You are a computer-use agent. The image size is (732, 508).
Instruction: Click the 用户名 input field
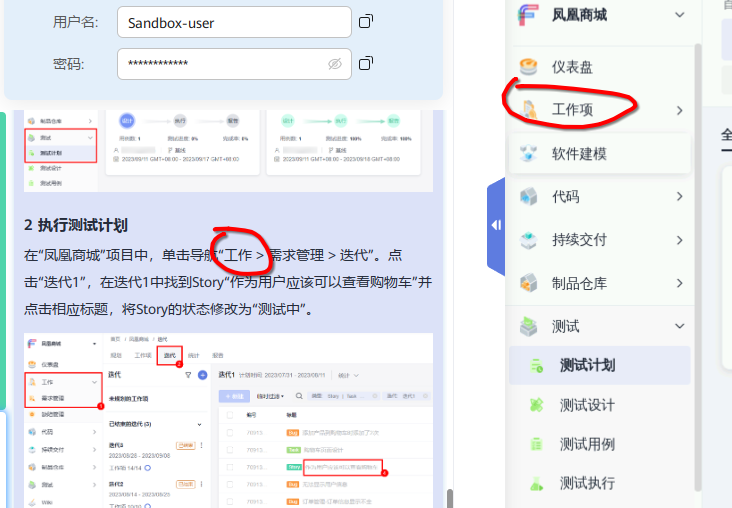234,22
